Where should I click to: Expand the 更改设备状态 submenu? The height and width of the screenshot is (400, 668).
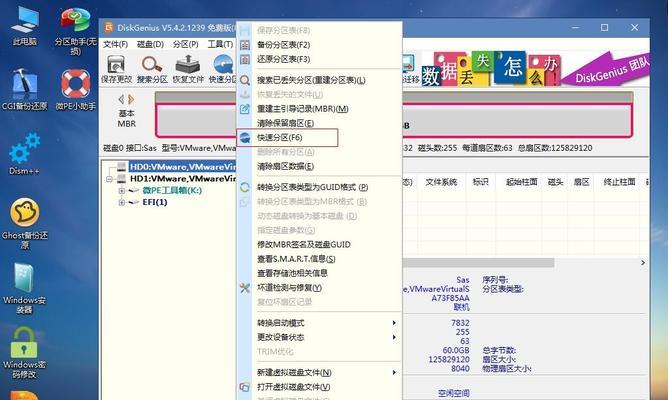(x=319, y=337)
